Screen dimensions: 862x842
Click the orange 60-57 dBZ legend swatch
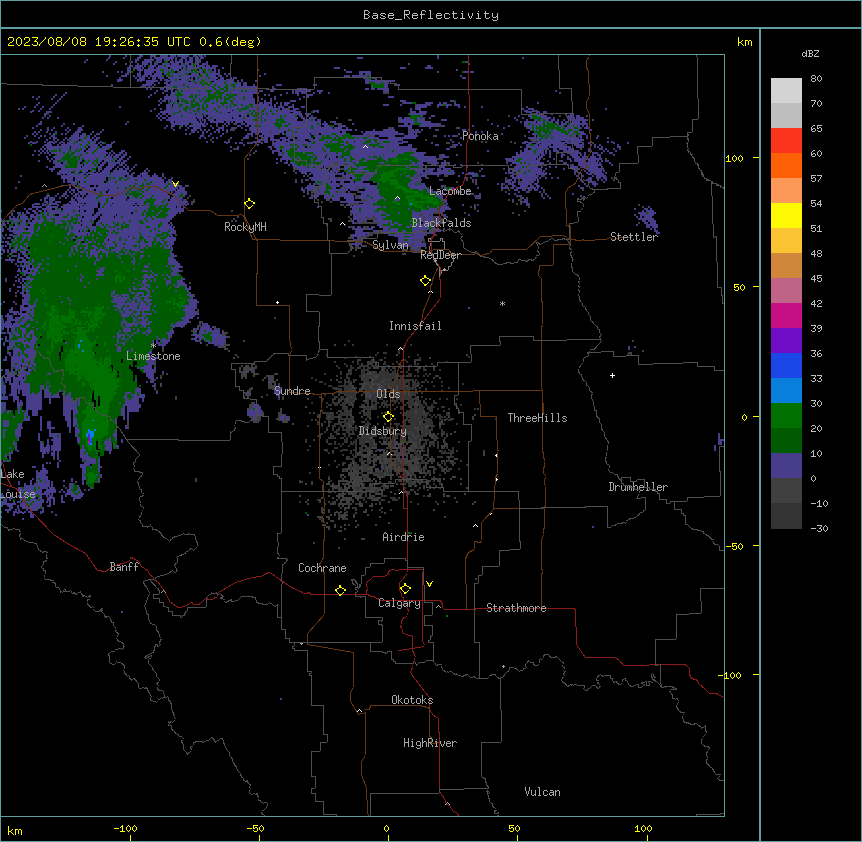coord(786,166)
